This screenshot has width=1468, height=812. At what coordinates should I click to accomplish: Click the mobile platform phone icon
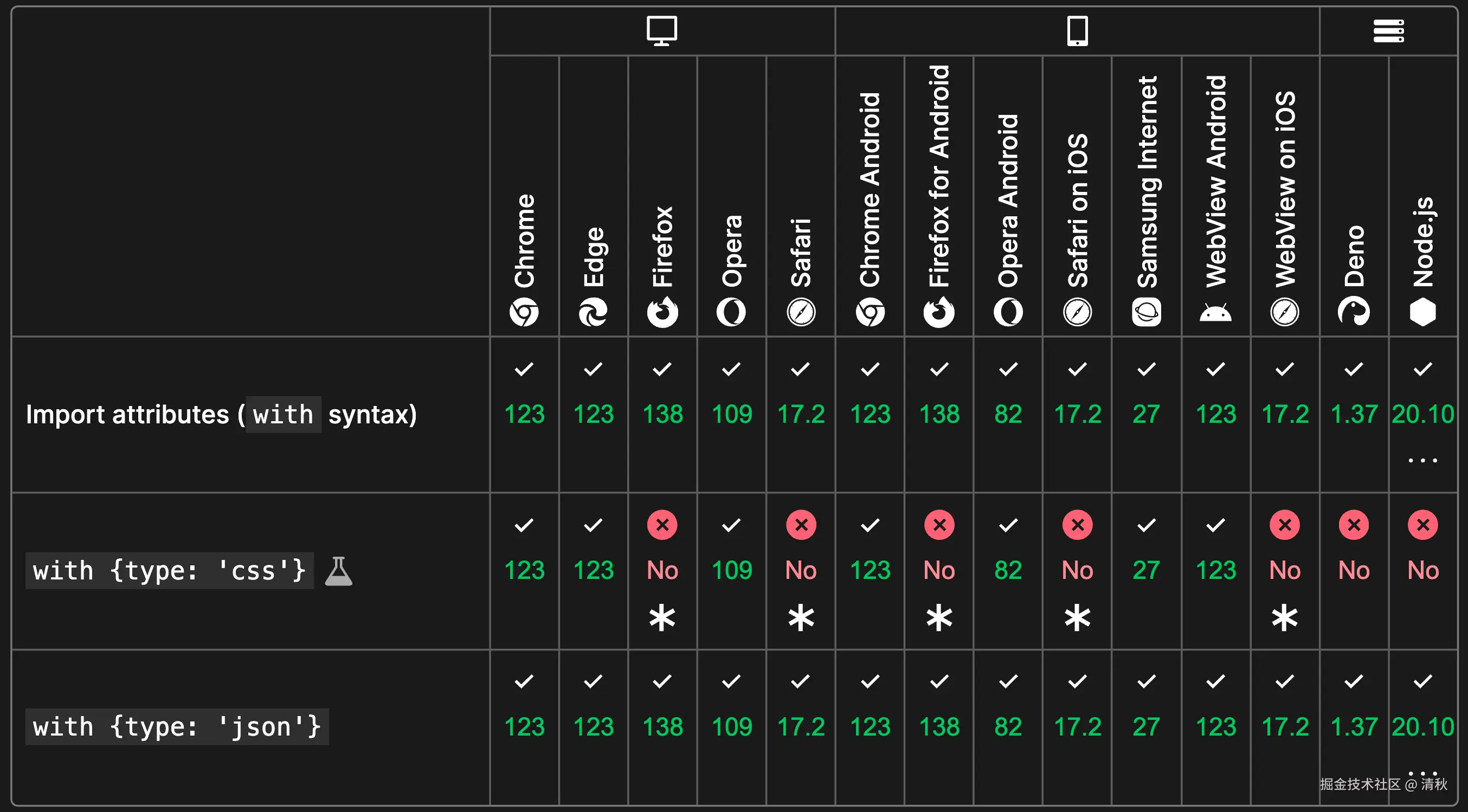[1077, 31]
